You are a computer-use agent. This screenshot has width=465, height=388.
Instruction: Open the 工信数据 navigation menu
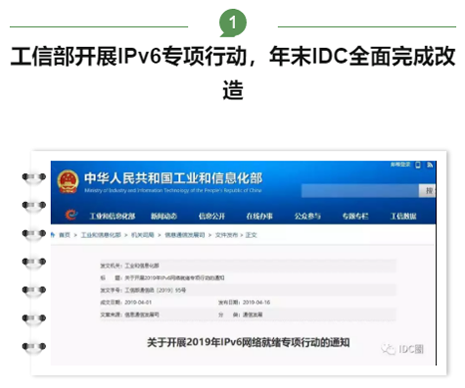pyautogui.click(x=403, y=216)
